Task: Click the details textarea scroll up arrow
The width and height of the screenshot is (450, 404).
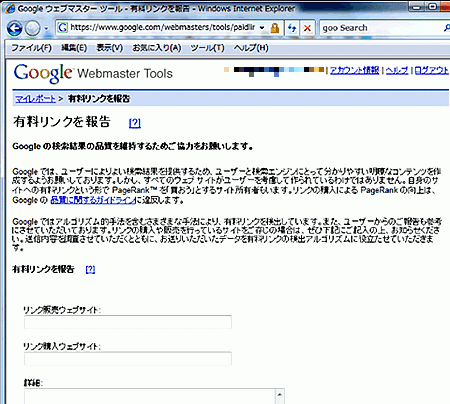Action: coord(280,395)
